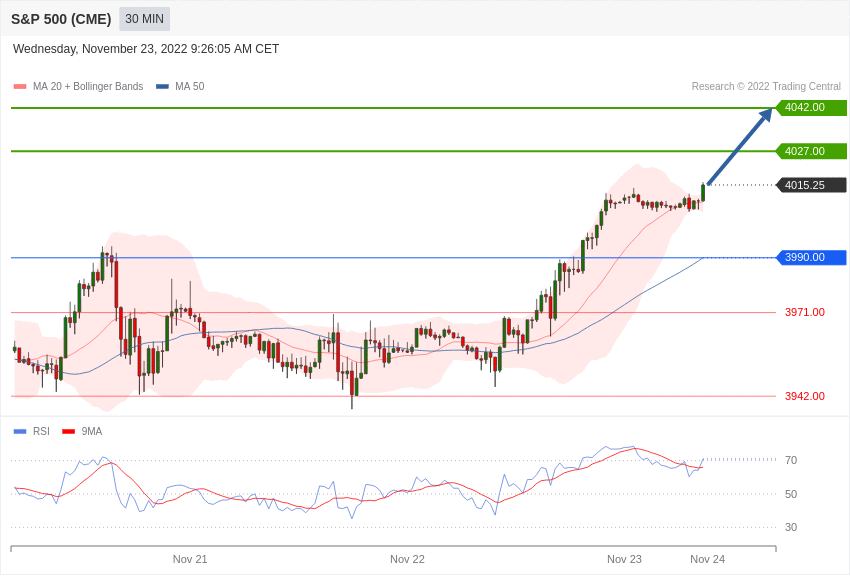The width and height of the screenshot is (850, 576).
Task: Click the 'MA 50' legend label
Action: (190, 86)
